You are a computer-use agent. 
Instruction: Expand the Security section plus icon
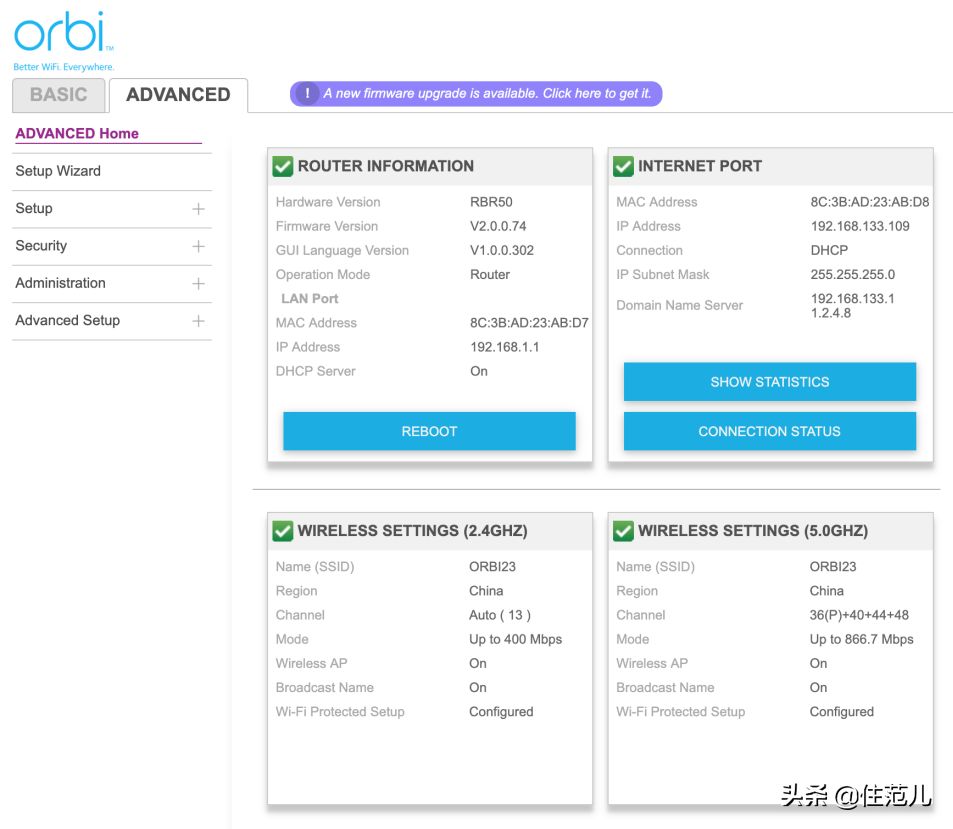click(198, 246)
